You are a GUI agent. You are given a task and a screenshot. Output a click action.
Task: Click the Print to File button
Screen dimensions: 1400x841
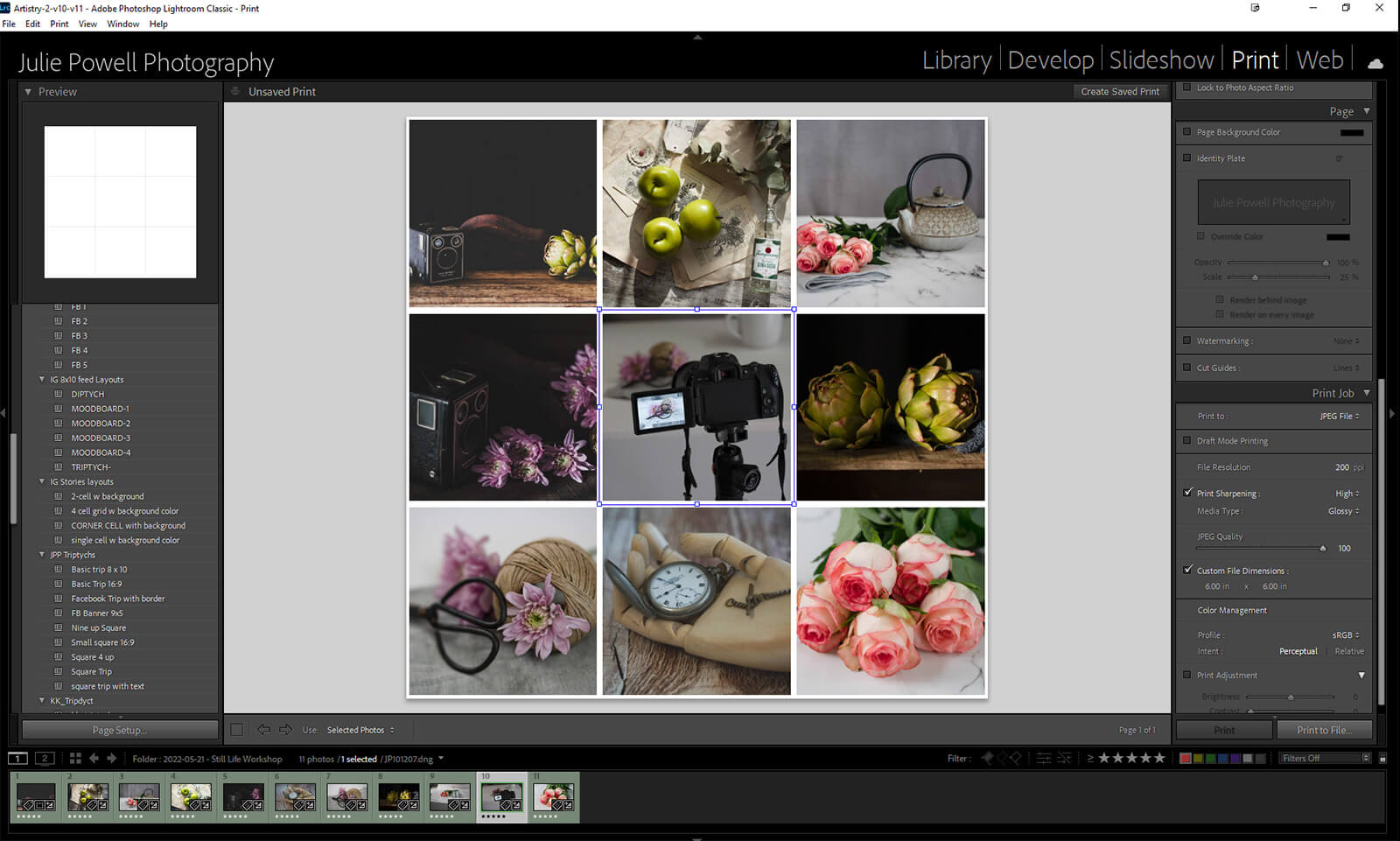(x=1323, y=730)
